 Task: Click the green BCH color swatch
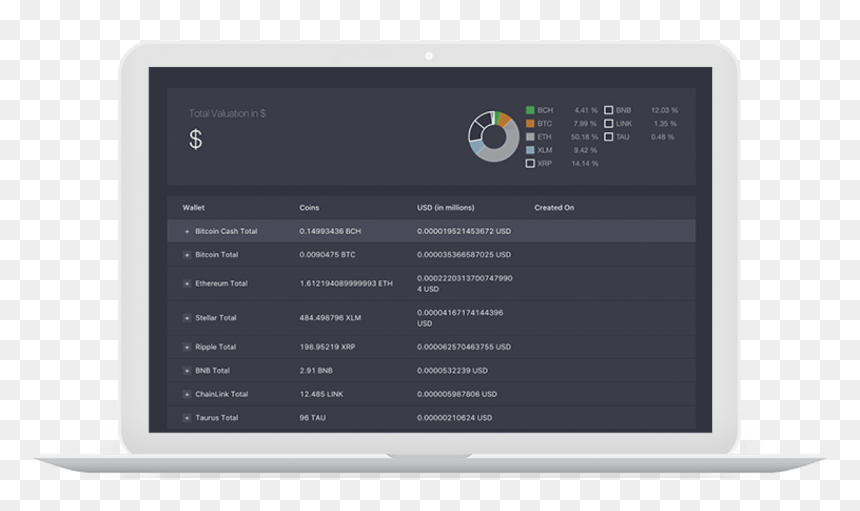point(530,110)
